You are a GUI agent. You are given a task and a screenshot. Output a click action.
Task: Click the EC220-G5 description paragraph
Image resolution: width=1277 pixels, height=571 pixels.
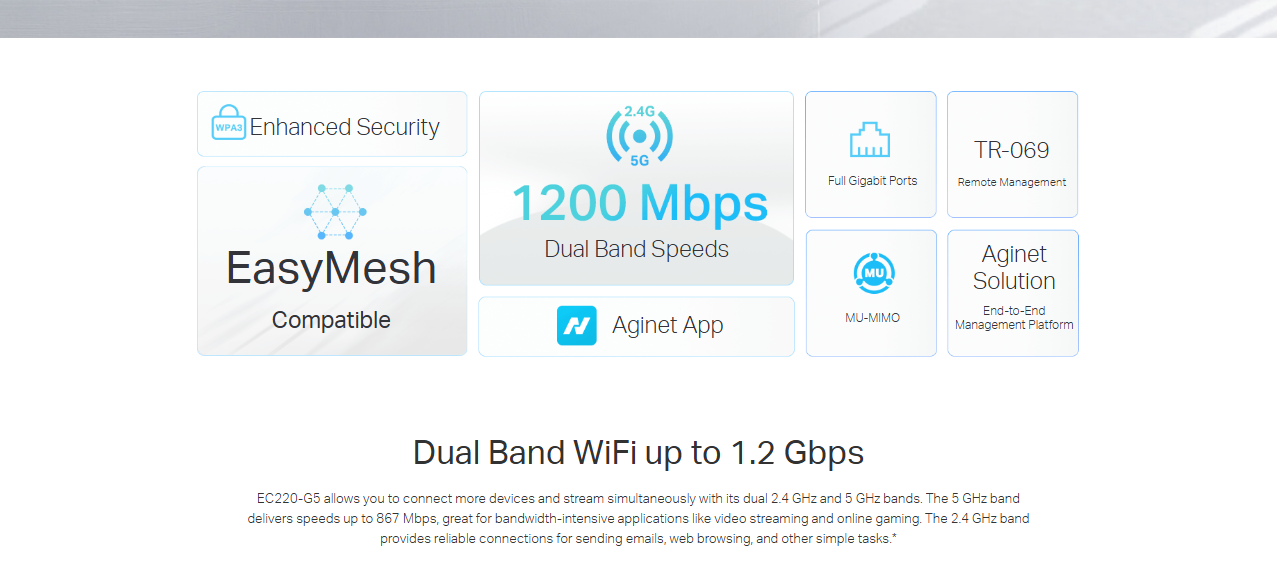[x=638, y=518]
